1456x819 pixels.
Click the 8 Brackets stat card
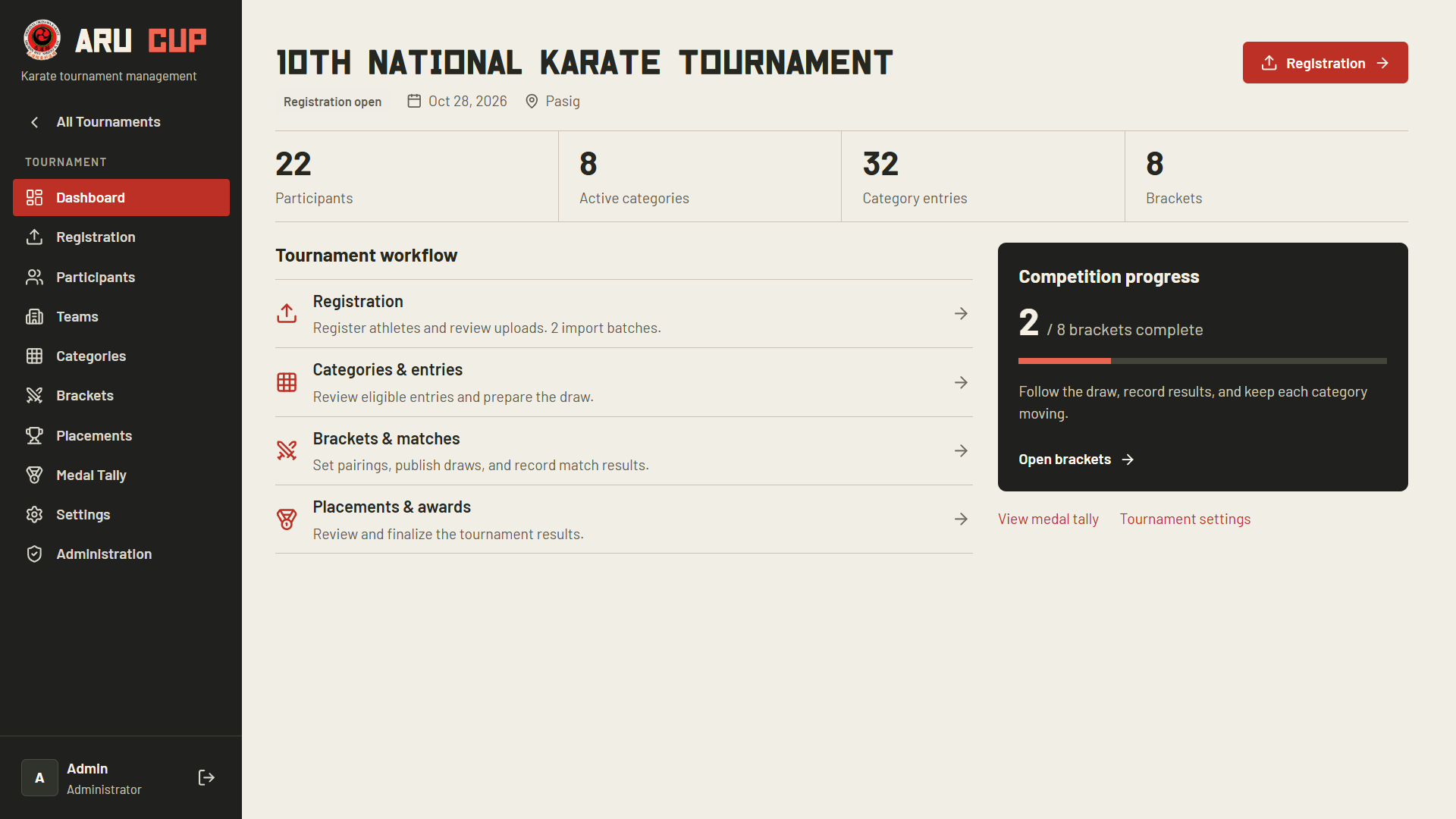click(1266, 177)
